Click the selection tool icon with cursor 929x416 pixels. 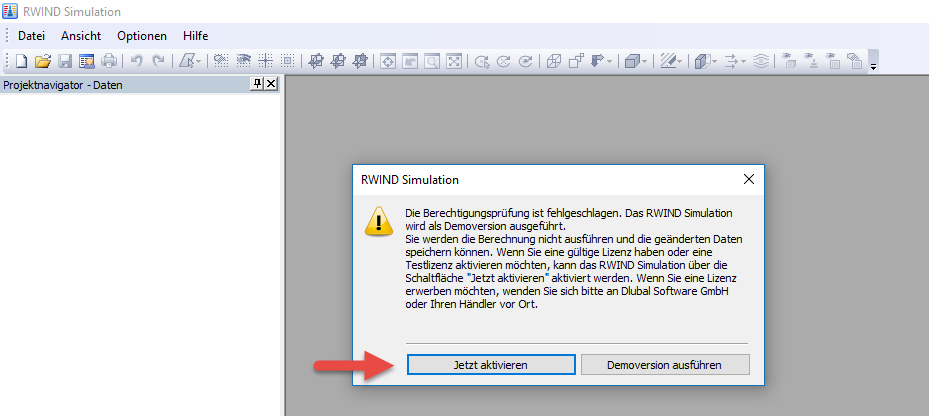click(x=187, y=60)
